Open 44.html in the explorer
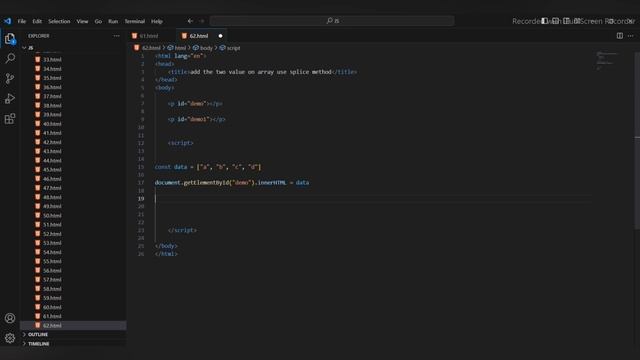The height and width of the screenshot is (360, 640). coord(52,160)
